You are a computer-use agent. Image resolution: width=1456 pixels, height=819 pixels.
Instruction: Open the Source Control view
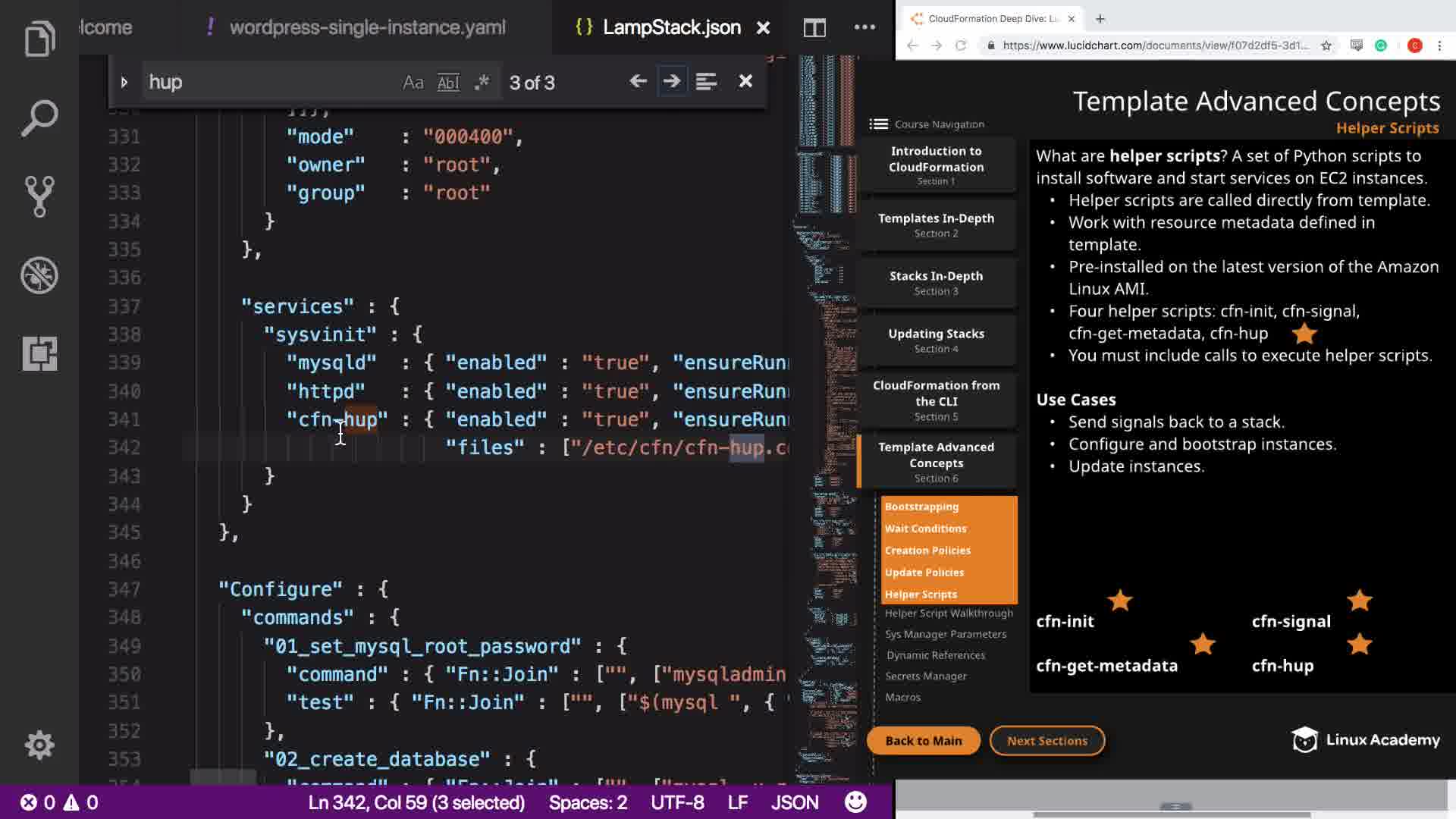(39, 196)
